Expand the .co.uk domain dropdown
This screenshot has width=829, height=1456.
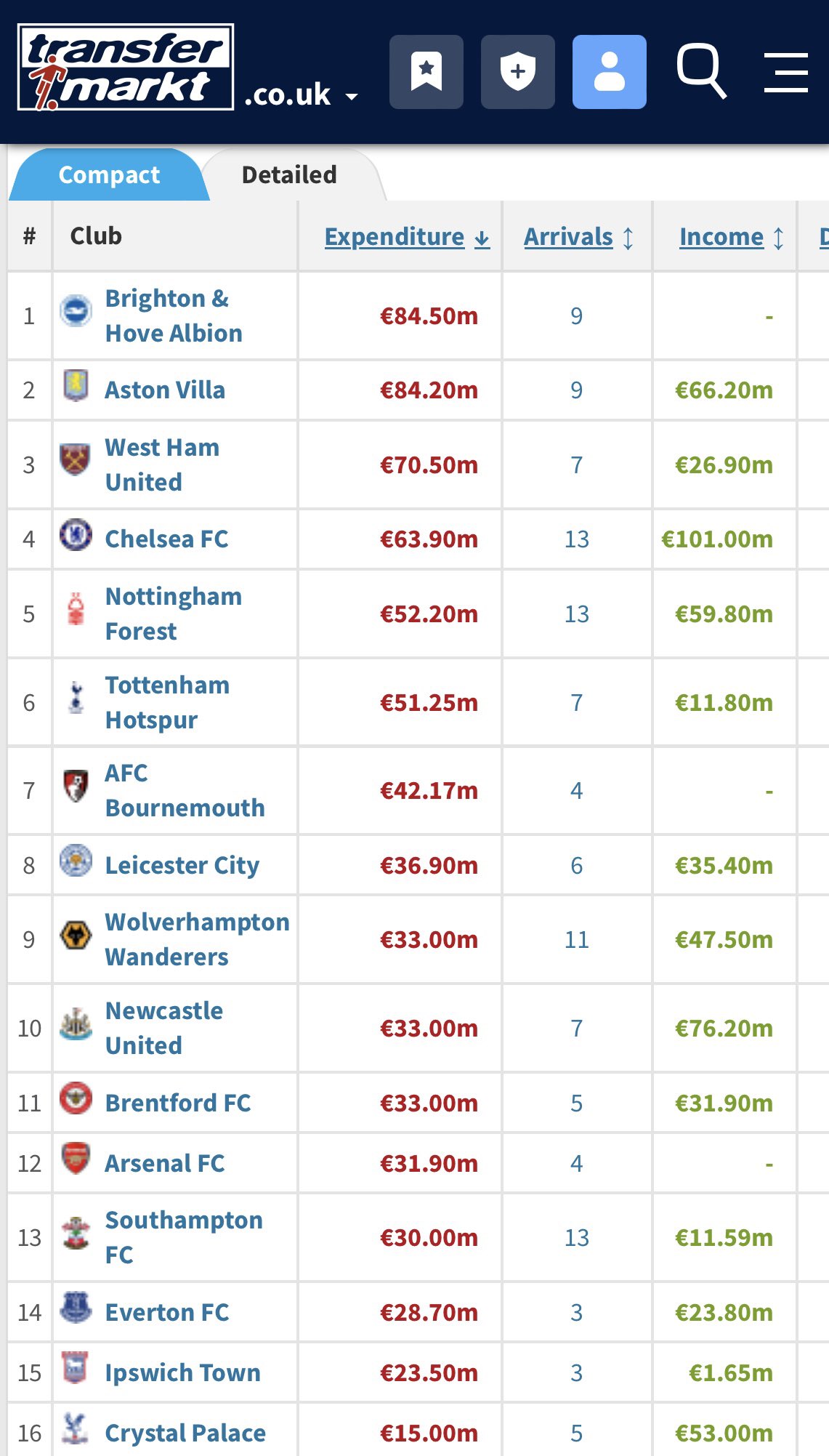pyautogui.click(x=301, y=95)
